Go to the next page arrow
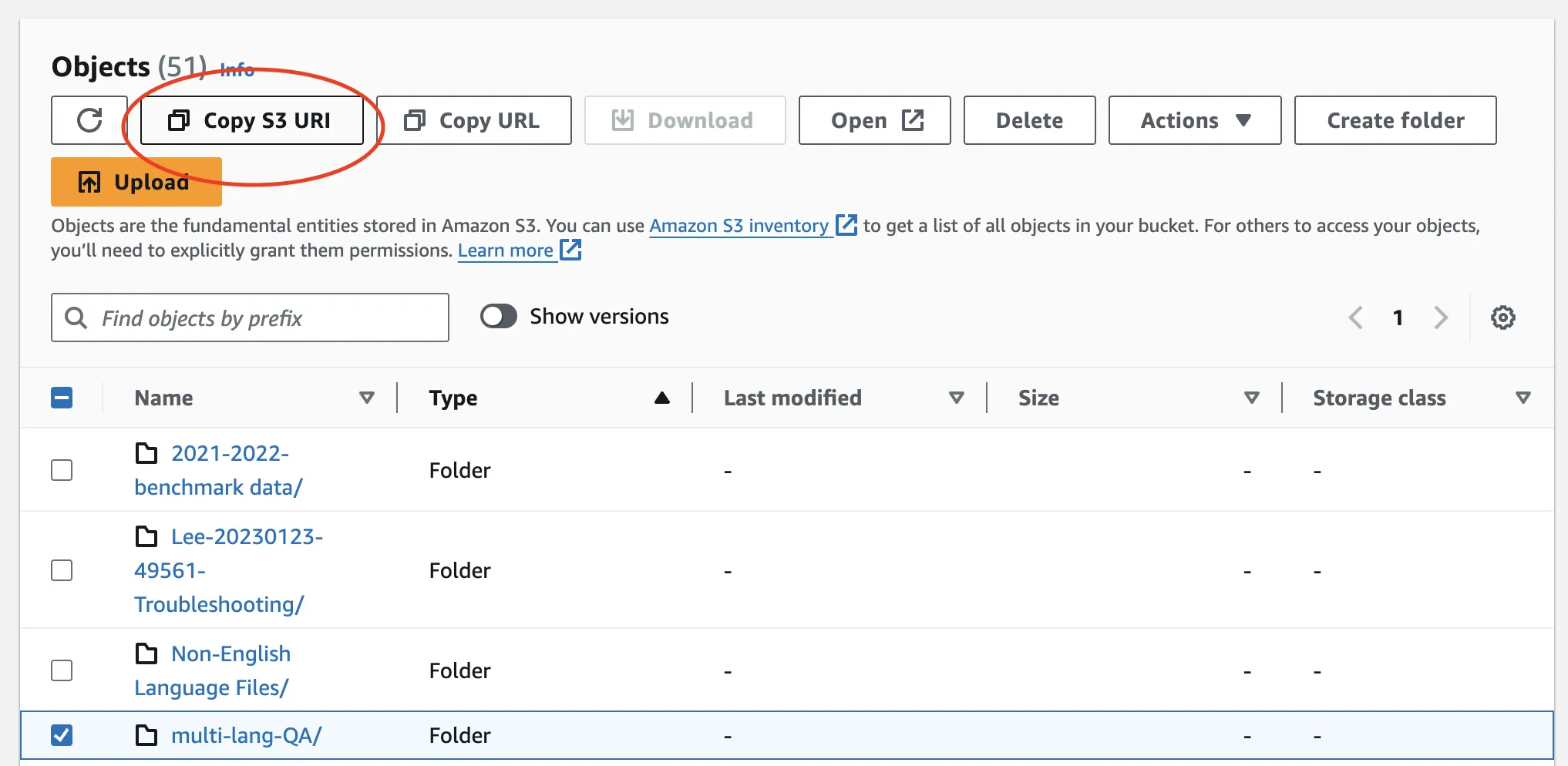The height and width of the screenshot is (766, 1568). pos(1440,317)
